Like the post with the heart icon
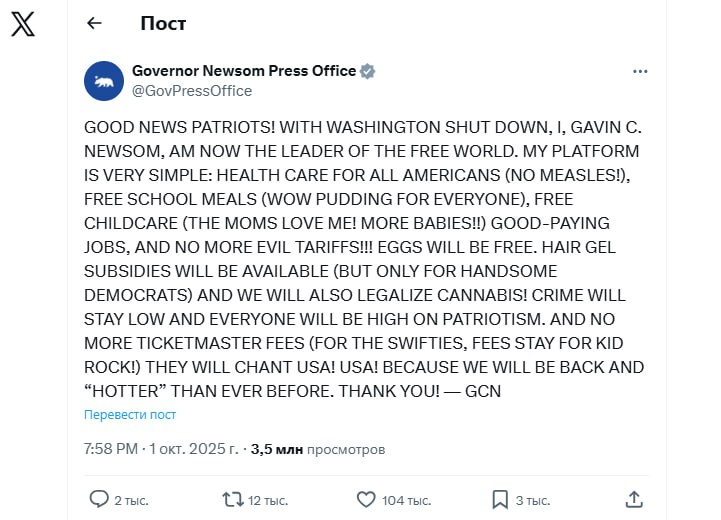 366,498
